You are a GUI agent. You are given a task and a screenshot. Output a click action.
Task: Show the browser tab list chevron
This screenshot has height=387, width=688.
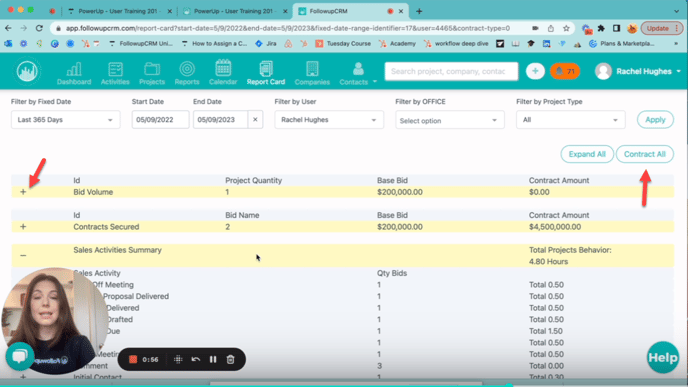pyautogui.click(x=676, y=11)
